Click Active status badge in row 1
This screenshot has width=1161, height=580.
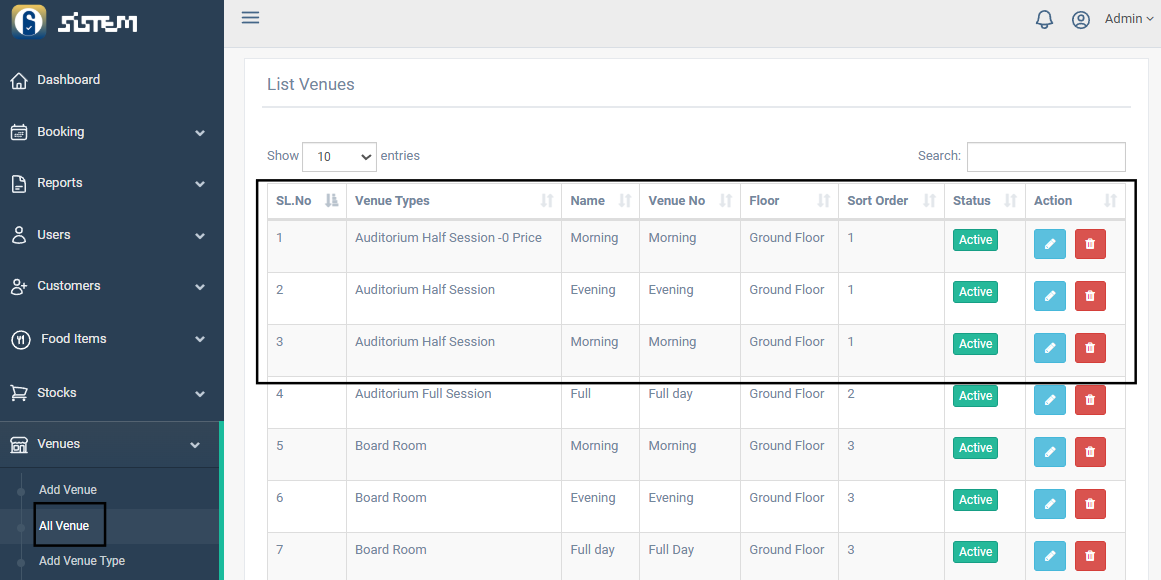[975, 240]
